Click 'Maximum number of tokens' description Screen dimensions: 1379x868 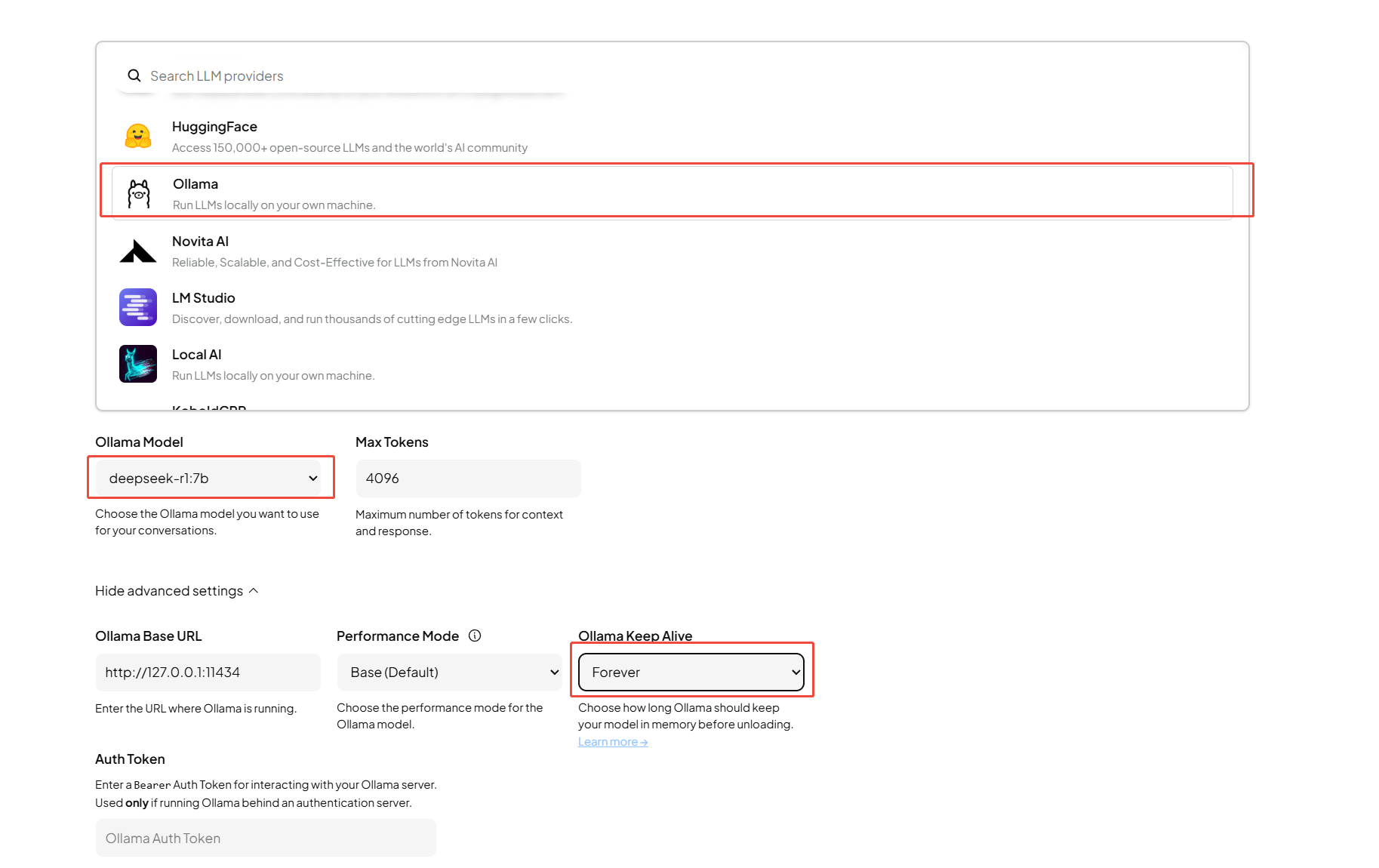[459, 523]
